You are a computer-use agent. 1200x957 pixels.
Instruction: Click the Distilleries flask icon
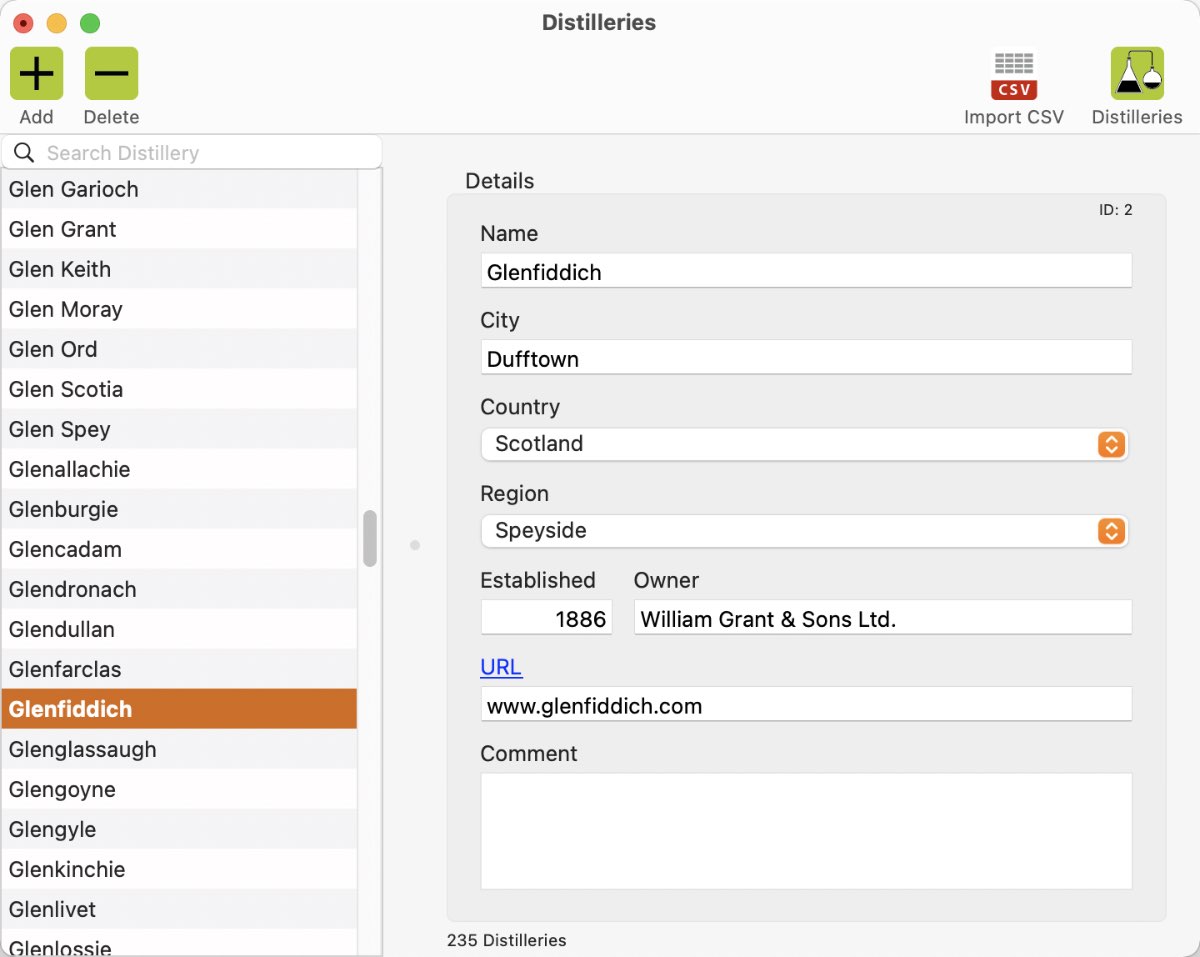tap(1137, 74)
